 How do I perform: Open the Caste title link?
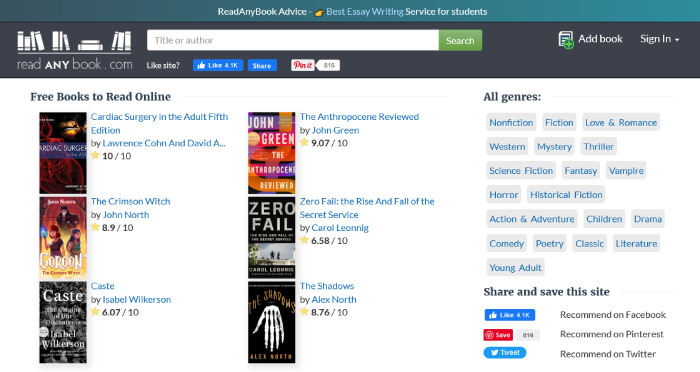pos(103,286)
